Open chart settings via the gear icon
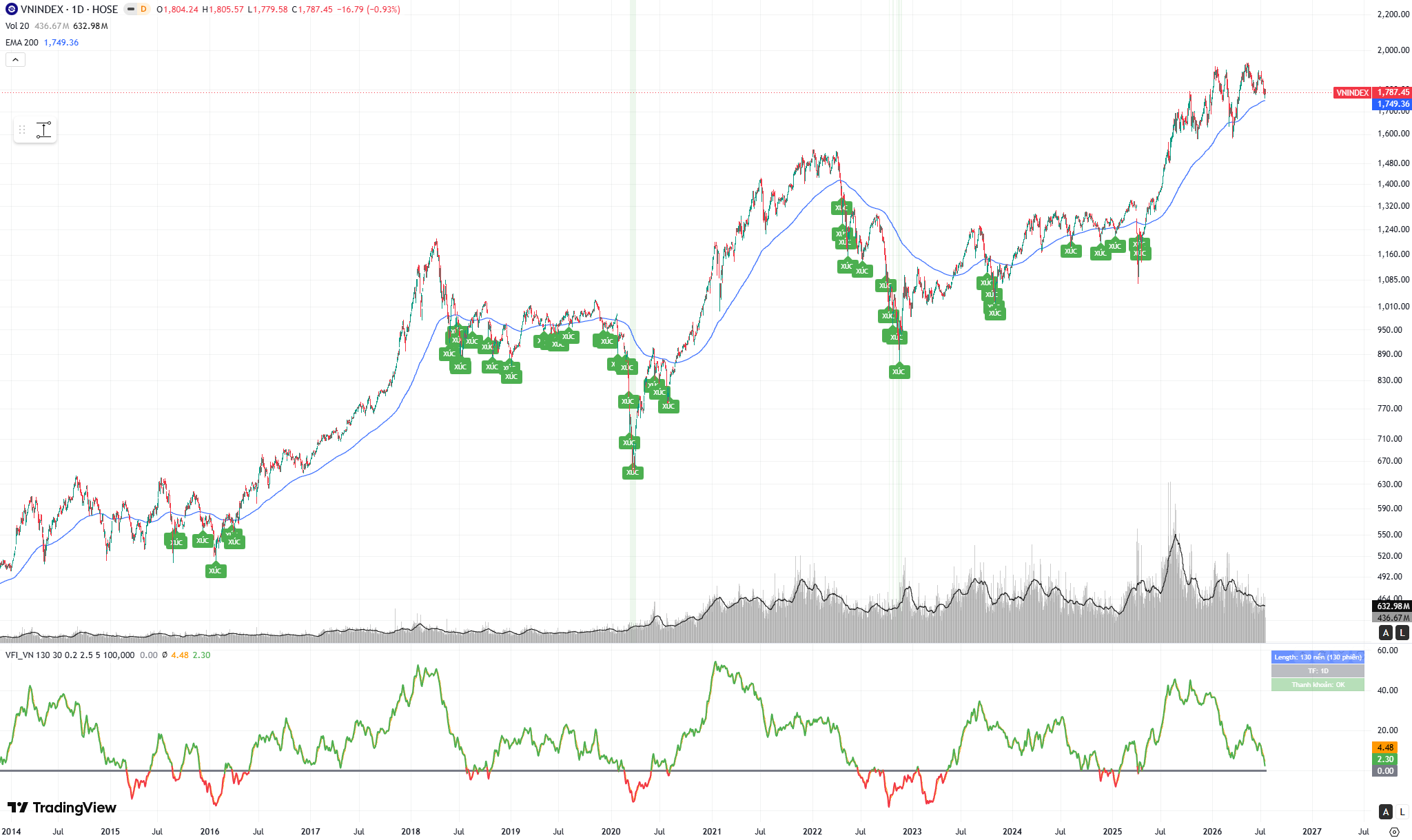This screenshot has height=840, width=1412. (x=1394, y=832)
